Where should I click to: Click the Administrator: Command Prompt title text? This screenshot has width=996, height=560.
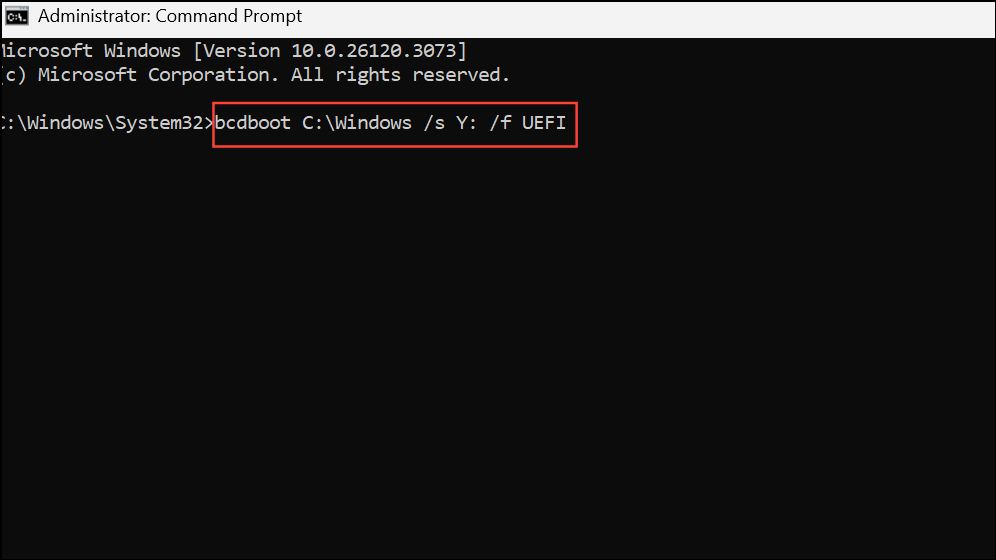170,17
